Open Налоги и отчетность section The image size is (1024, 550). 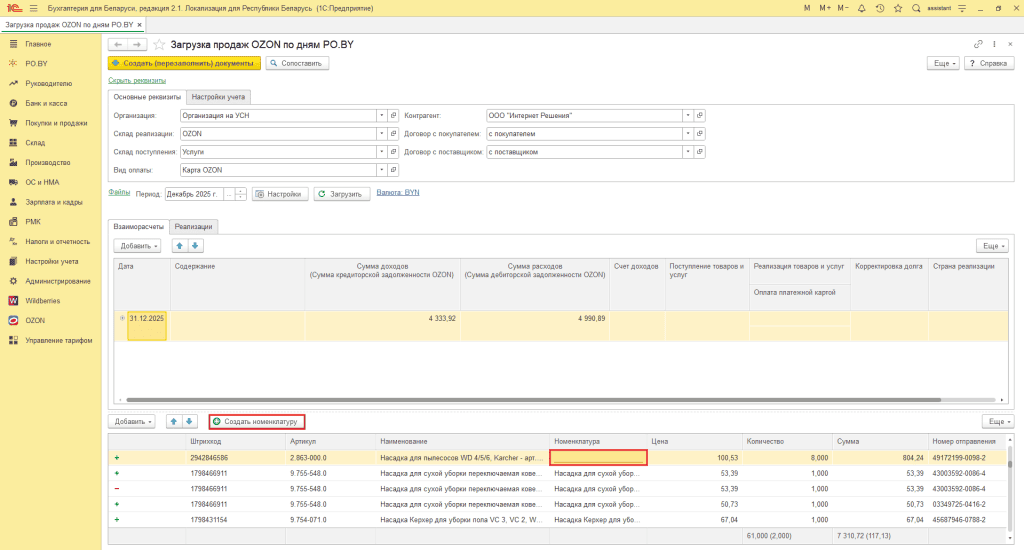(57, 241)
